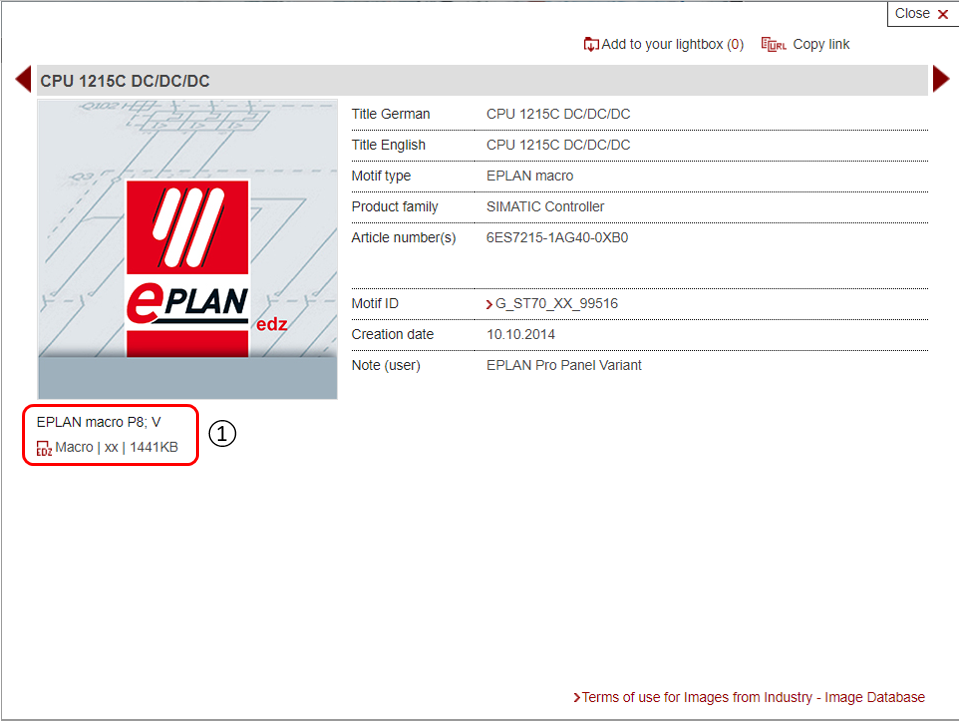
Task: Click the EDZ macro file icon
Action: 44,448
